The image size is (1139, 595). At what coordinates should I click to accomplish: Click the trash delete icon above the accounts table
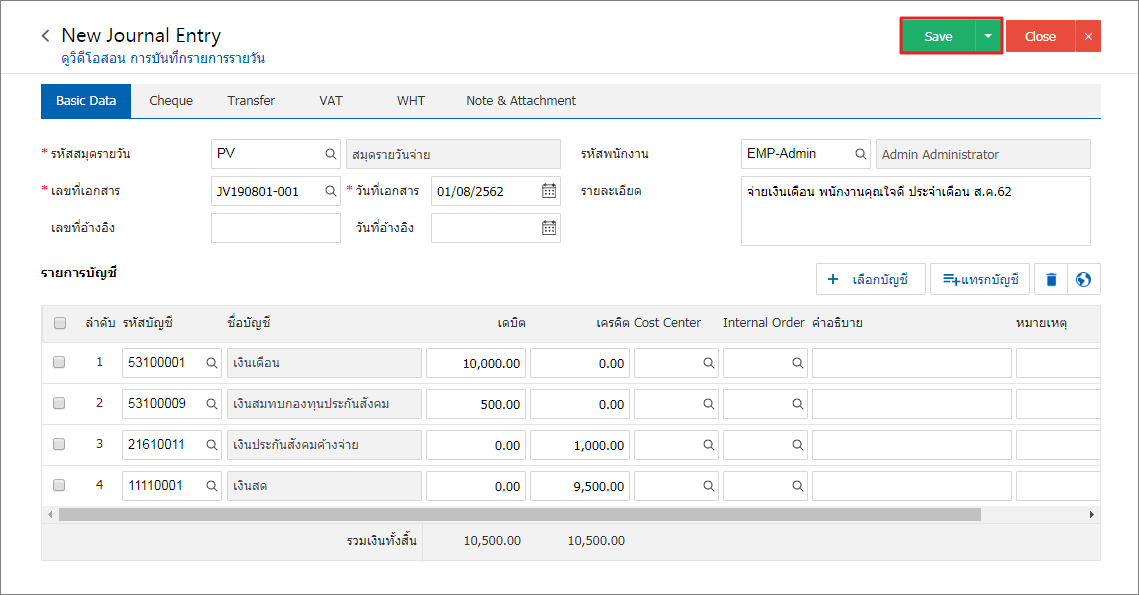click(x=1051, y=279)
